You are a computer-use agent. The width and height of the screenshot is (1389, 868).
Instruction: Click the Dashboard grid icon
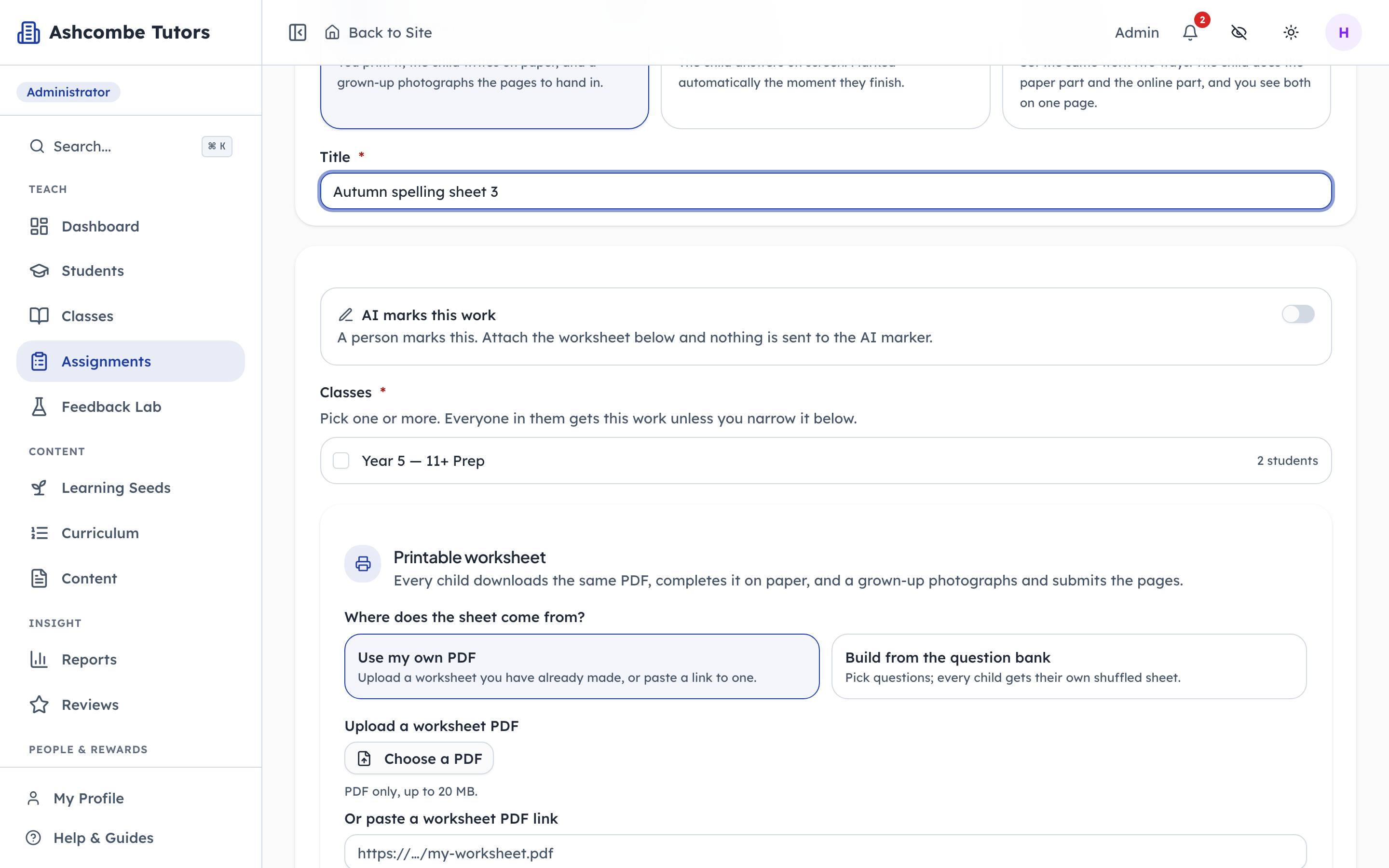(39, 226)
